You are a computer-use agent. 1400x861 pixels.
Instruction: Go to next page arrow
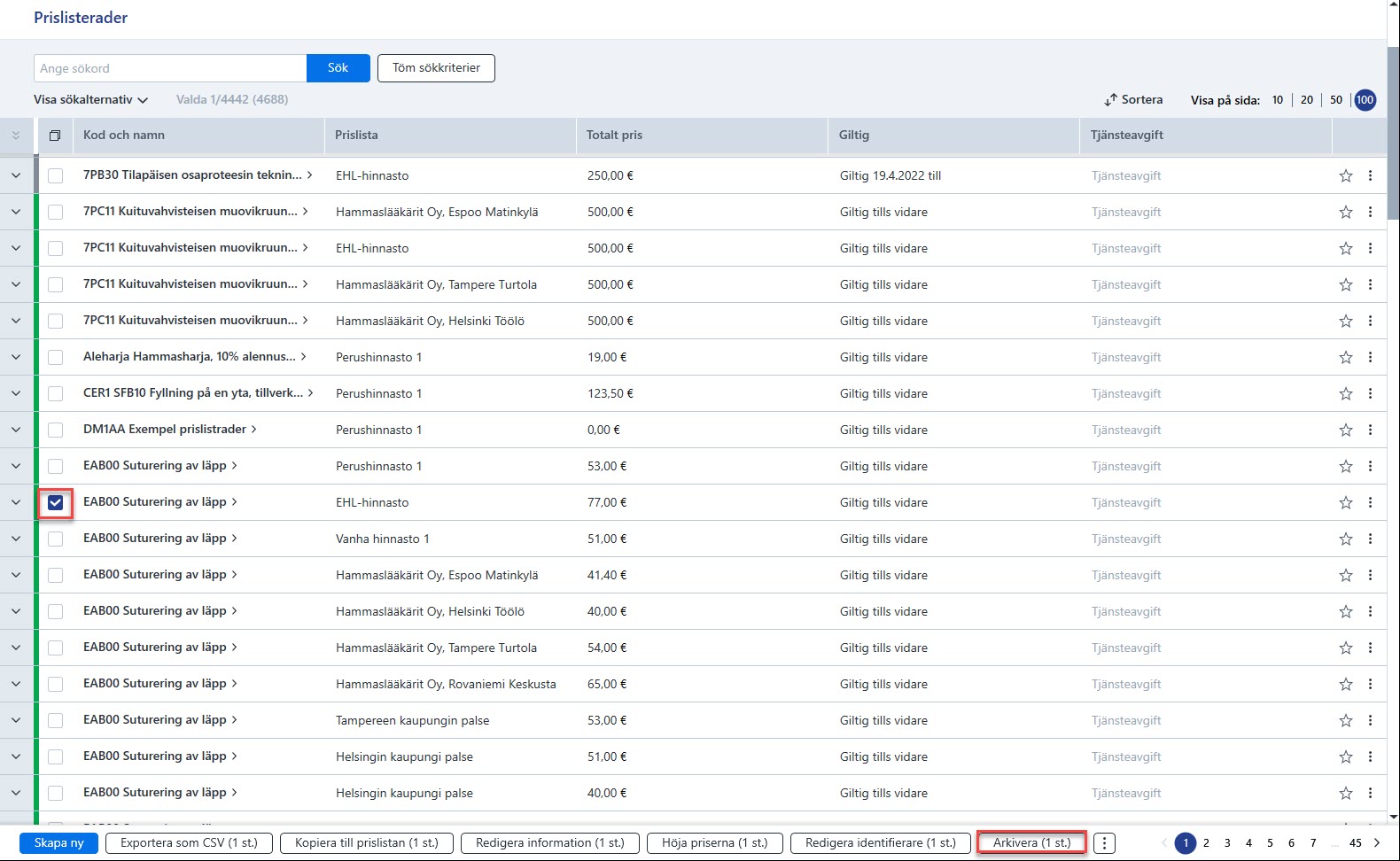click(1377, 843)
